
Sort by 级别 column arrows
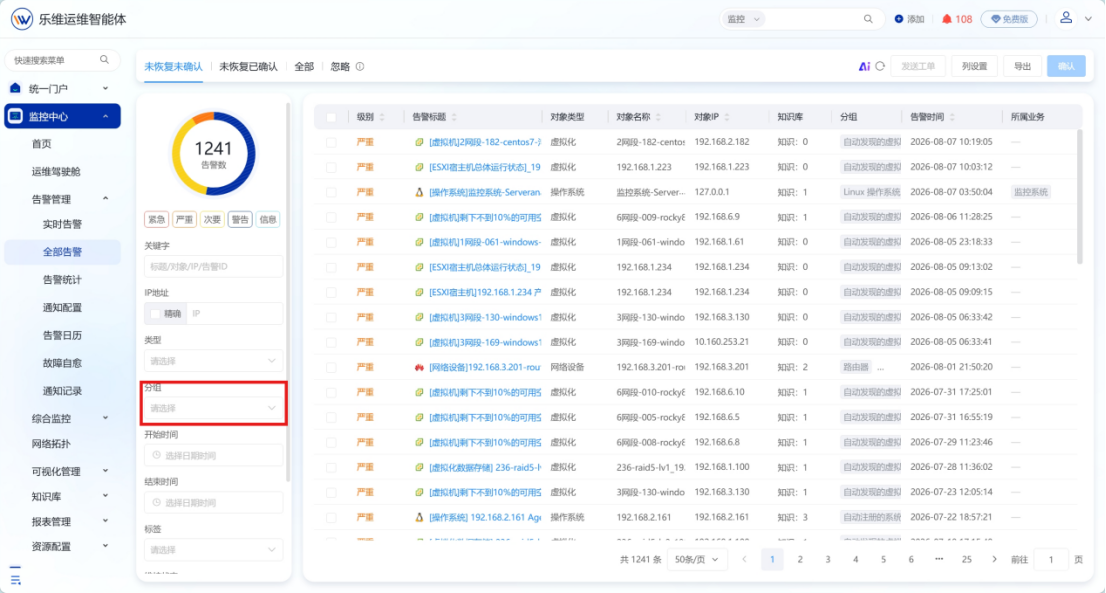[x=382, y=117]
